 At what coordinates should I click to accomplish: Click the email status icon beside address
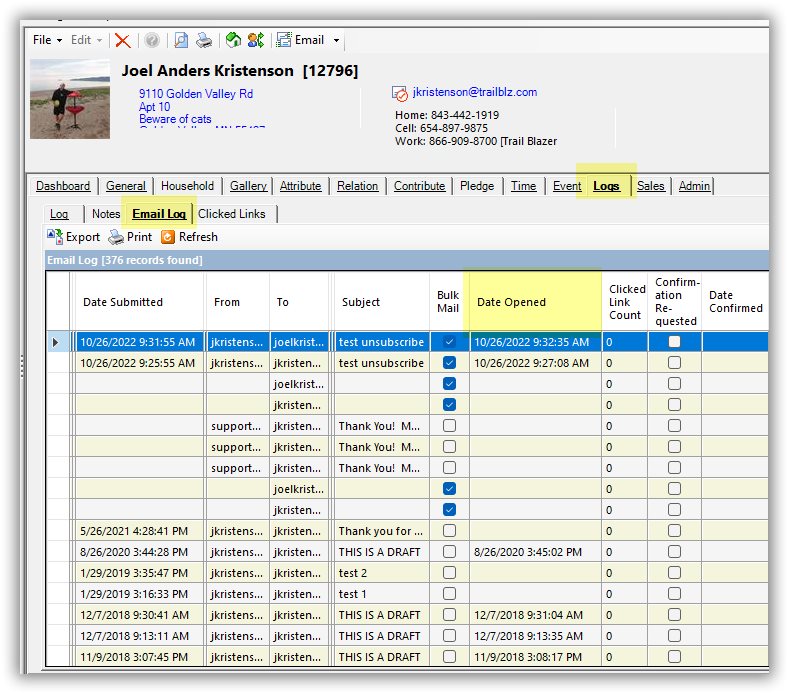pos(401,93)
